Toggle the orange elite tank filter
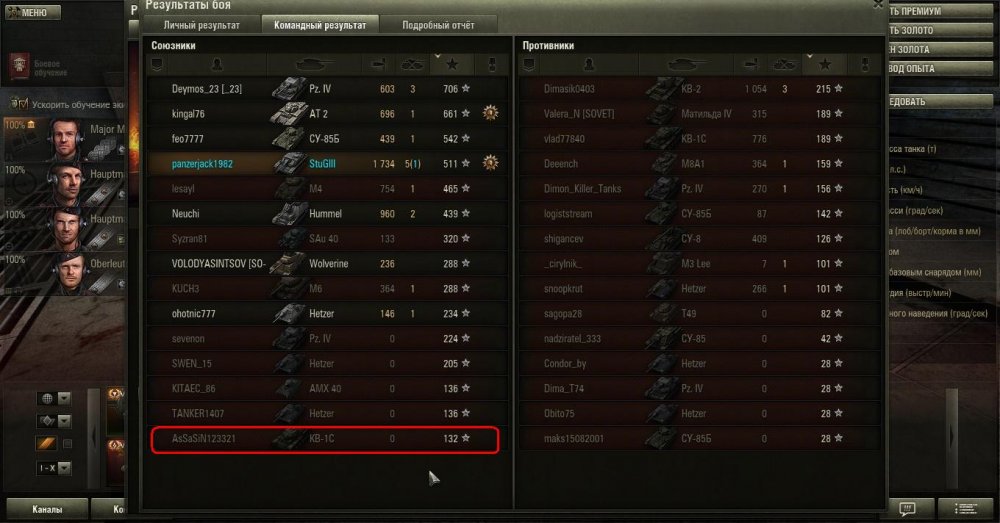This screenshot has height=523, width=1000. 47,443
